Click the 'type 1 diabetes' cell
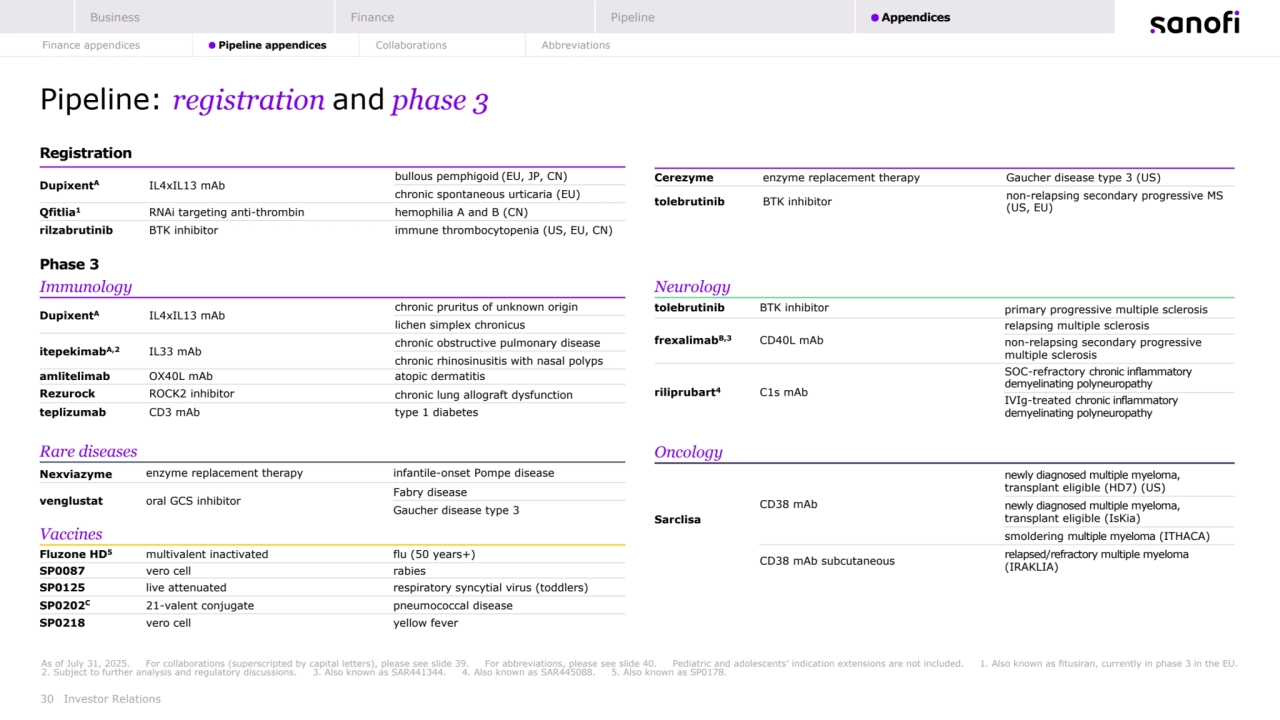Viewport: 1280px width, 720px height. 436,412
